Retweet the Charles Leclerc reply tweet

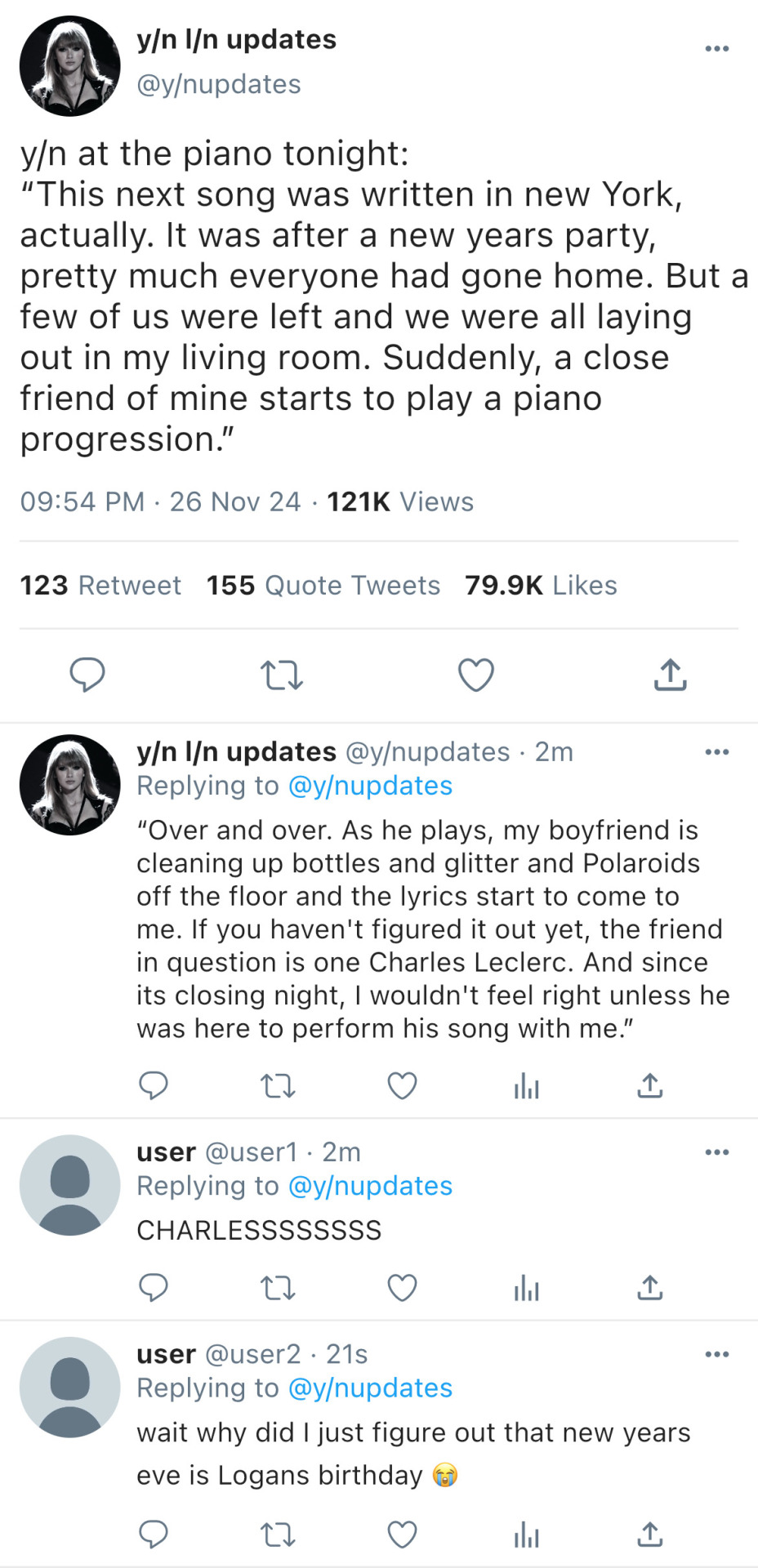coord(278,1085)
